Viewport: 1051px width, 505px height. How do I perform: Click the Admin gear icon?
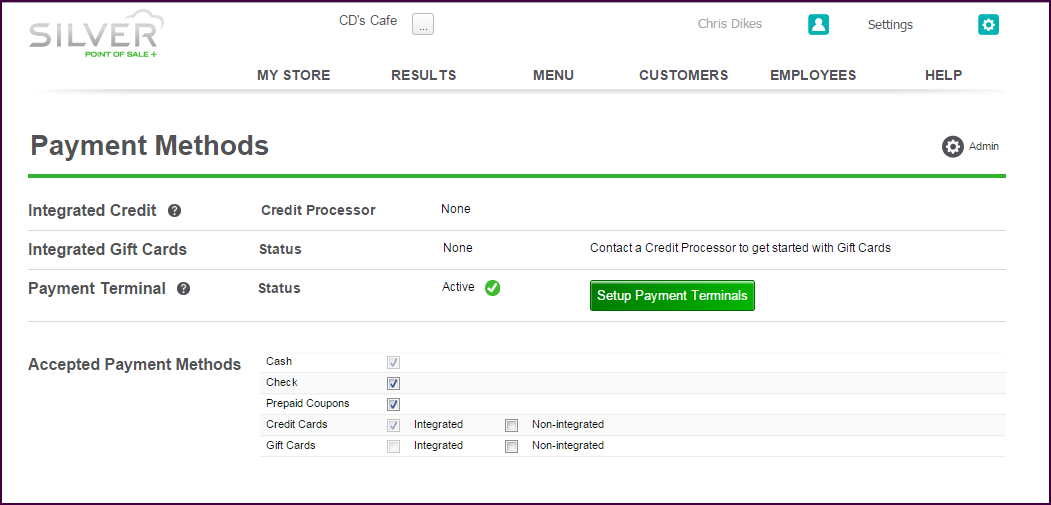pyautogui.click(x=952, y=147)
